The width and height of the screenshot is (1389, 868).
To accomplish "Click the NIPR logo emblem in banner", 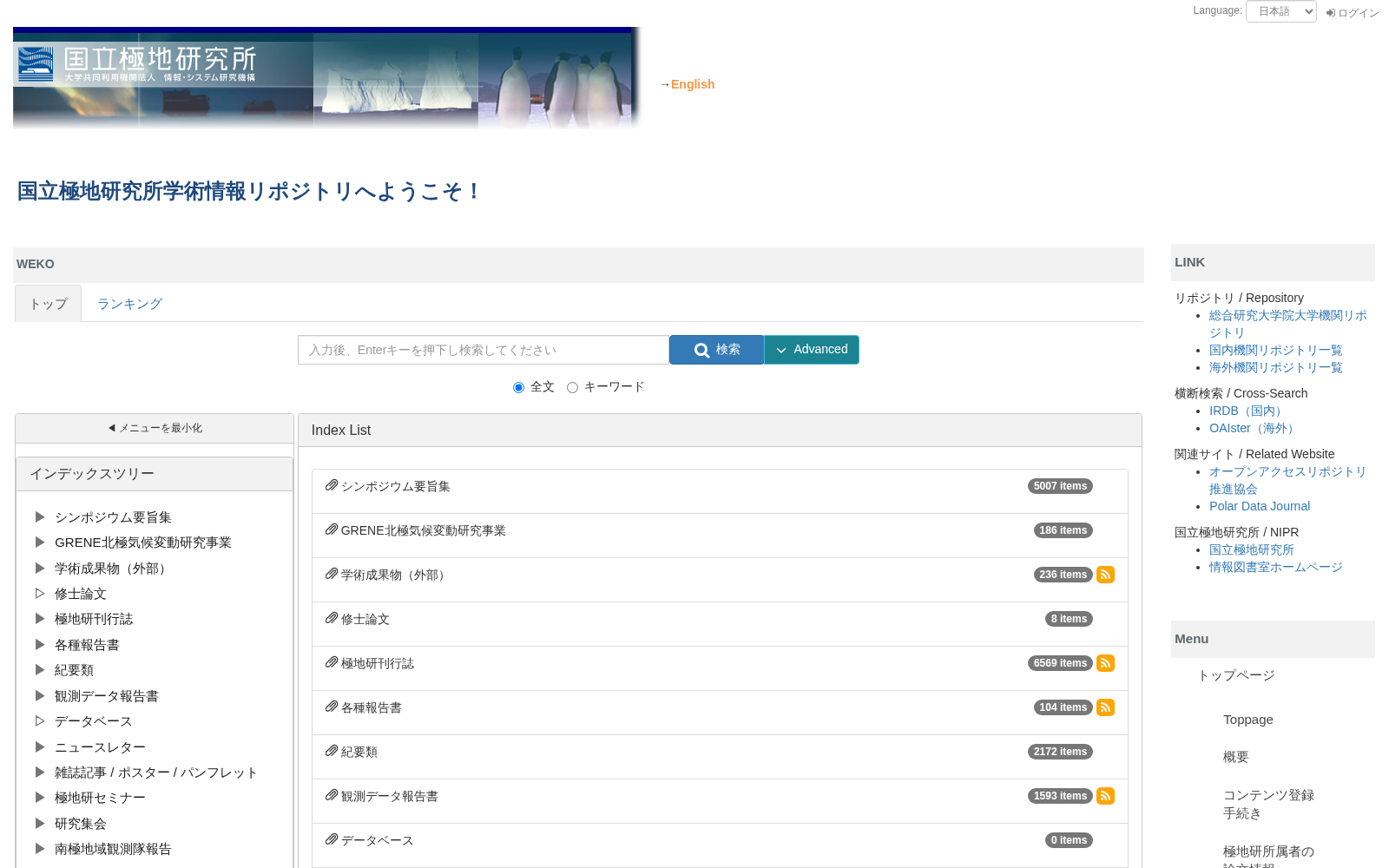I will pos(36,64).
